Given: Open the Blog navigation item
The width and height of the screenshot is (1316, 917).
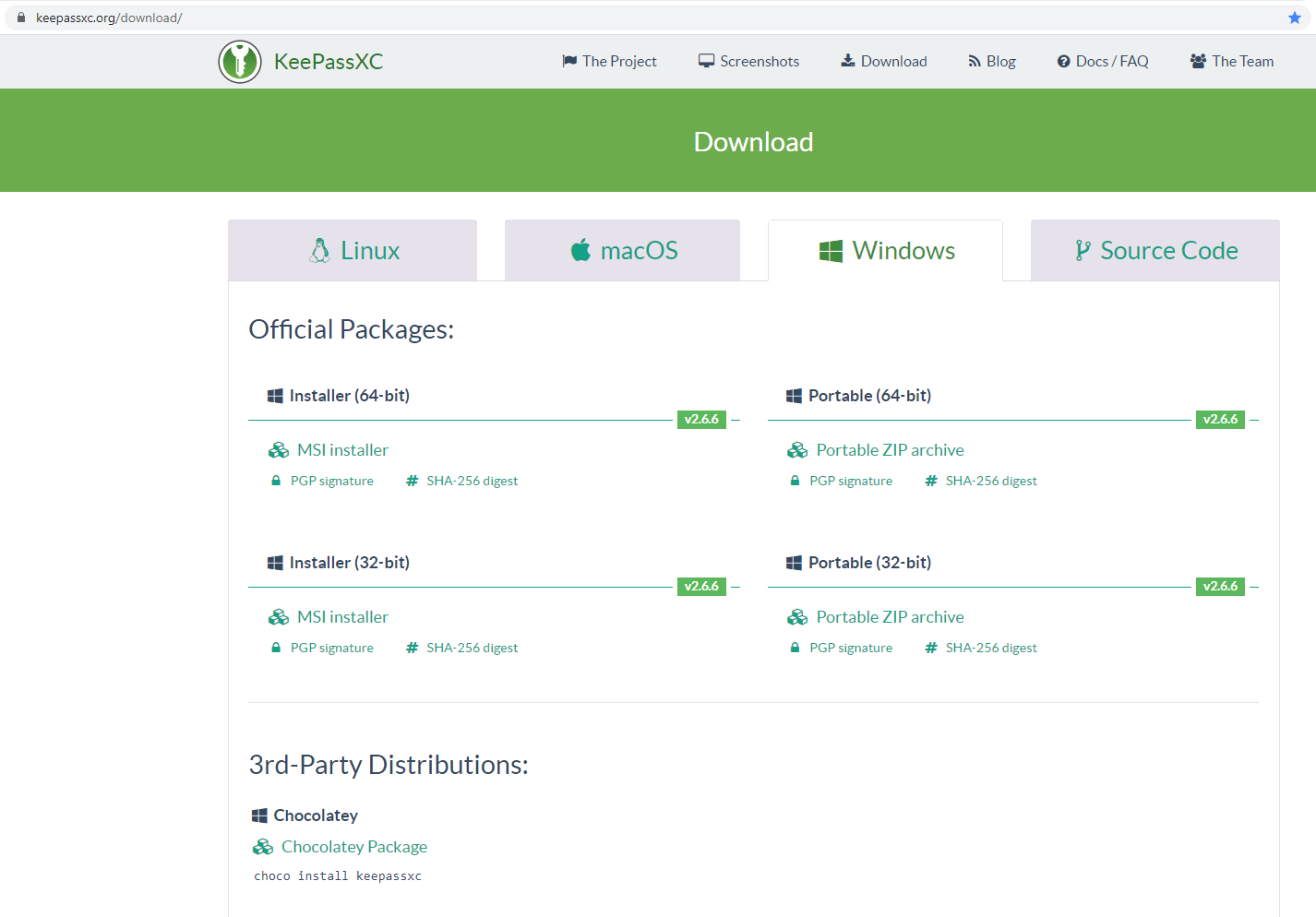Looking at the screenshot, I should coord(991,61).
